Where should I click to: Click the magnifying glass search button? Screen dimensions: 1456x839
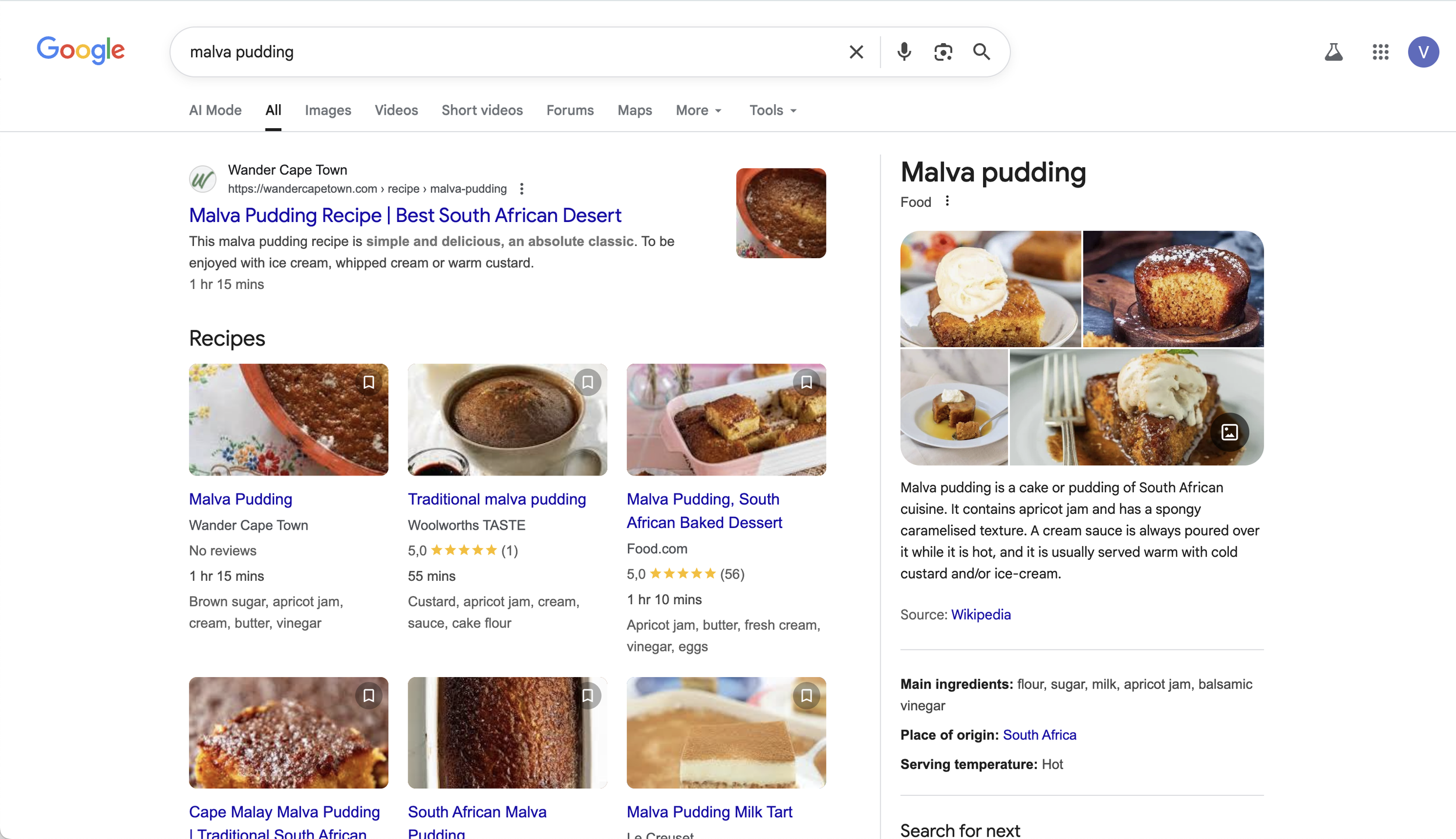coord(981,52)
